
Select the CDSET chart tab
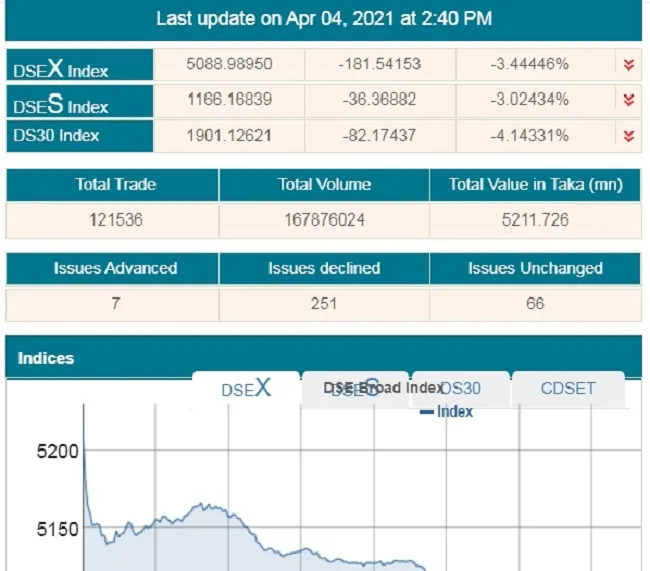568,388
